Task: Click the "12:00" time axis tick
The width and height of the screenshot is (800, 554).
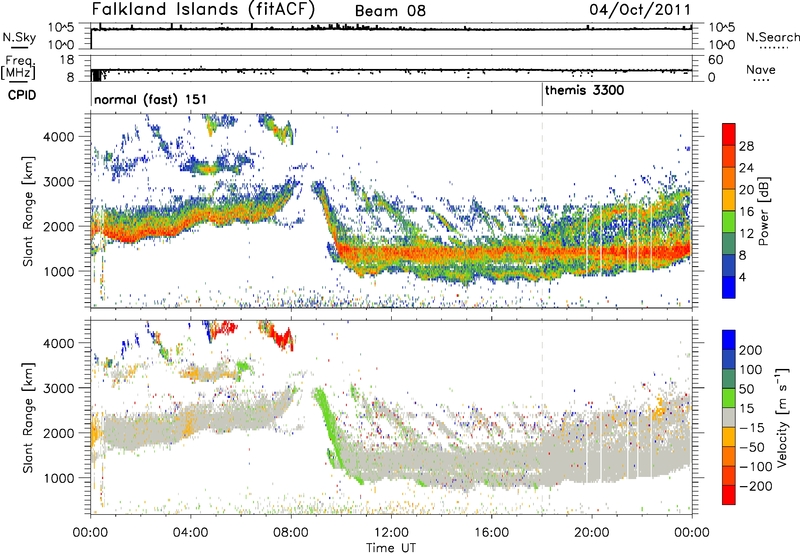Action: [x=391, y=533]
